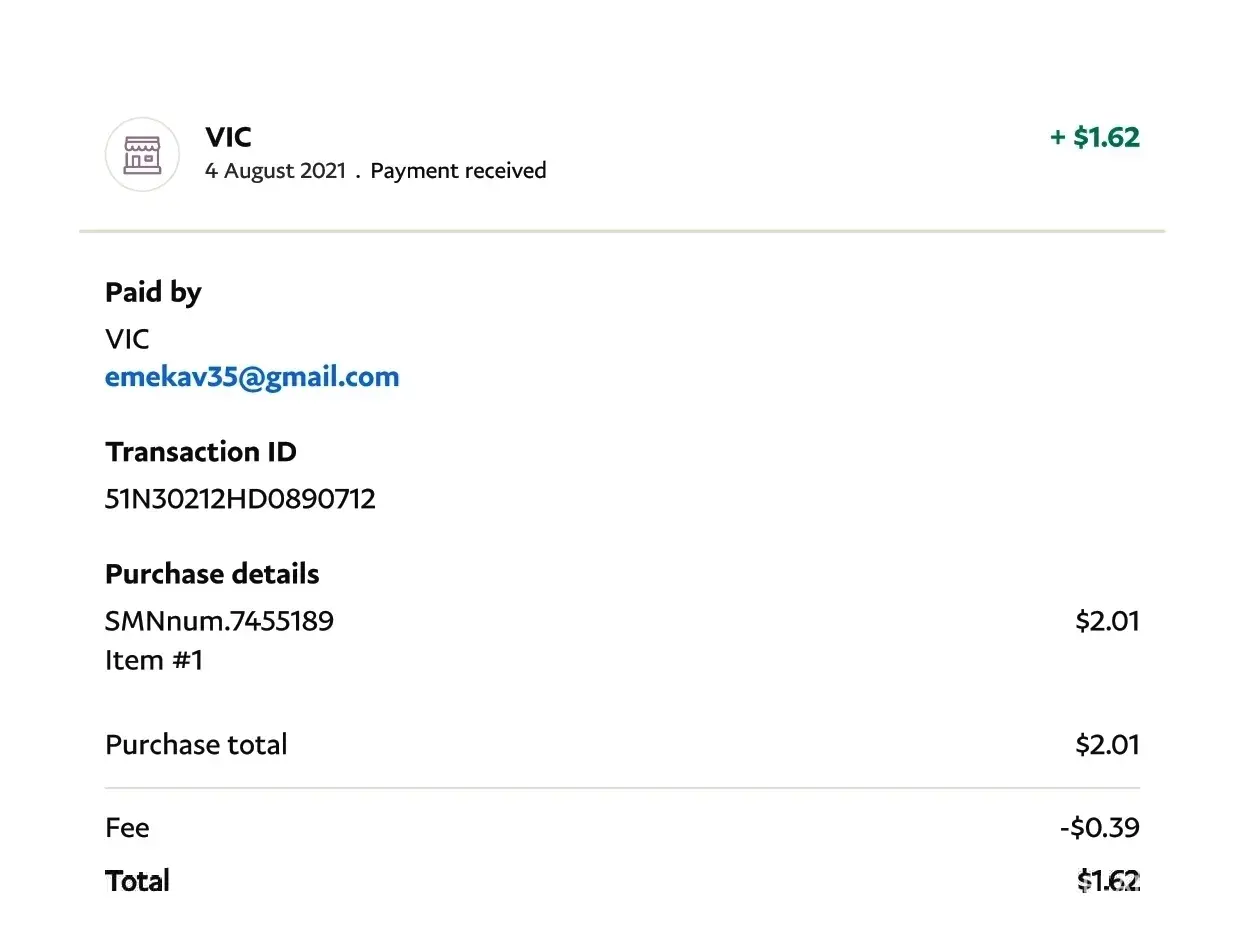Select transaction number 51N30212HD0890712
Screen dimensions: 1241x938
pyautogui.click(x=240, y=499)
